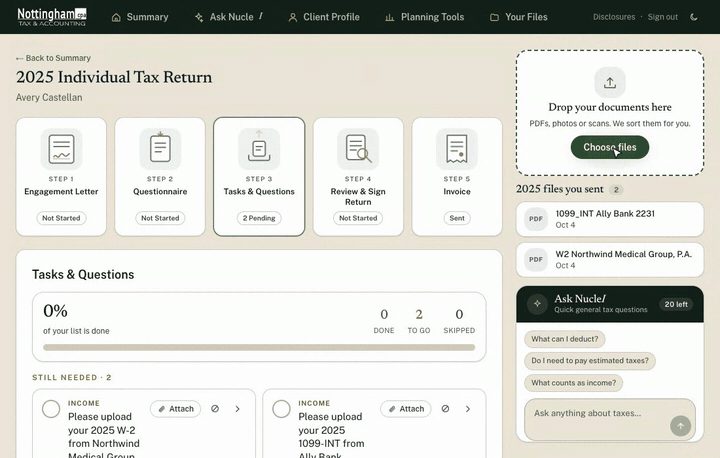Attach a file to the 1099-INT task

[405, 408]
